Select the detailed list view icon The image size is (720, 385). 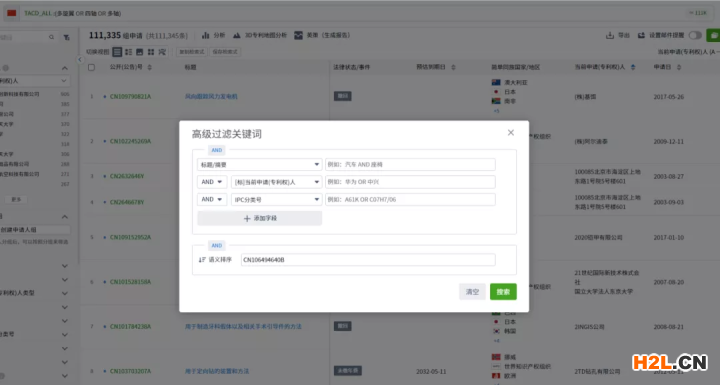[129, 52]
